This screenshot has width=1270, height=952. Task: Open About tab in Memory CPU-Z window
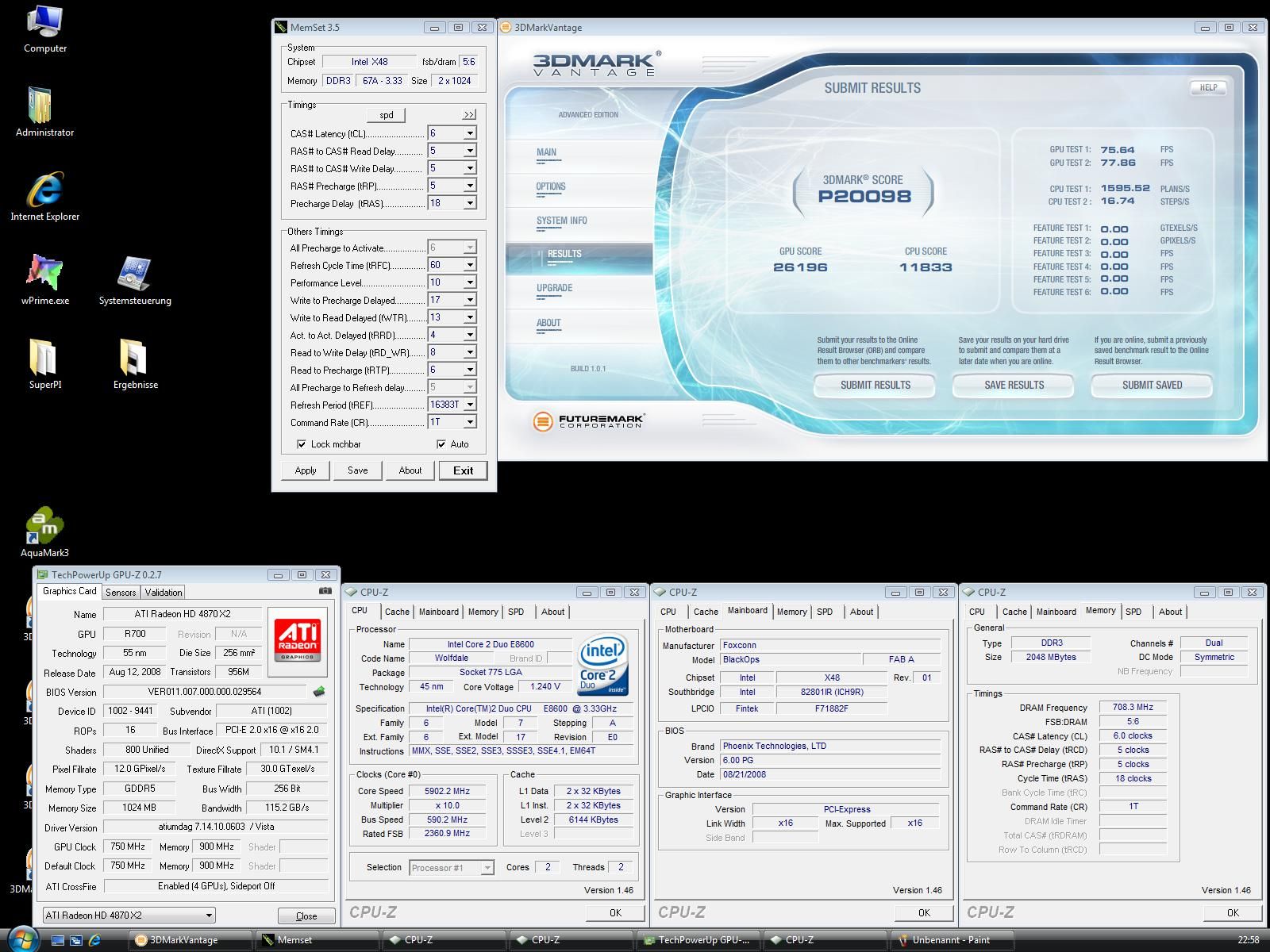coord(1170,612)
